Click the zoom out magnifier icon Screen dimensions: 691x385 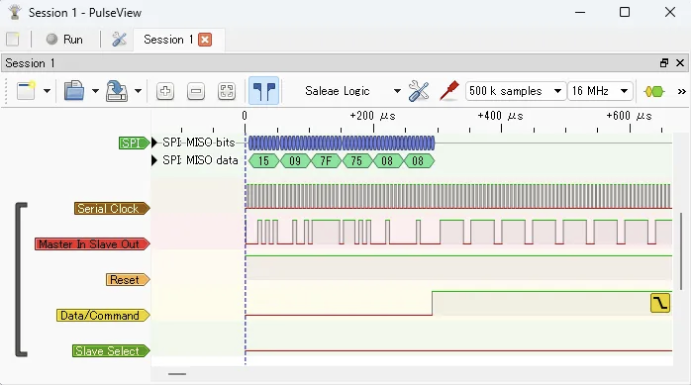click(x=196, y=91)
